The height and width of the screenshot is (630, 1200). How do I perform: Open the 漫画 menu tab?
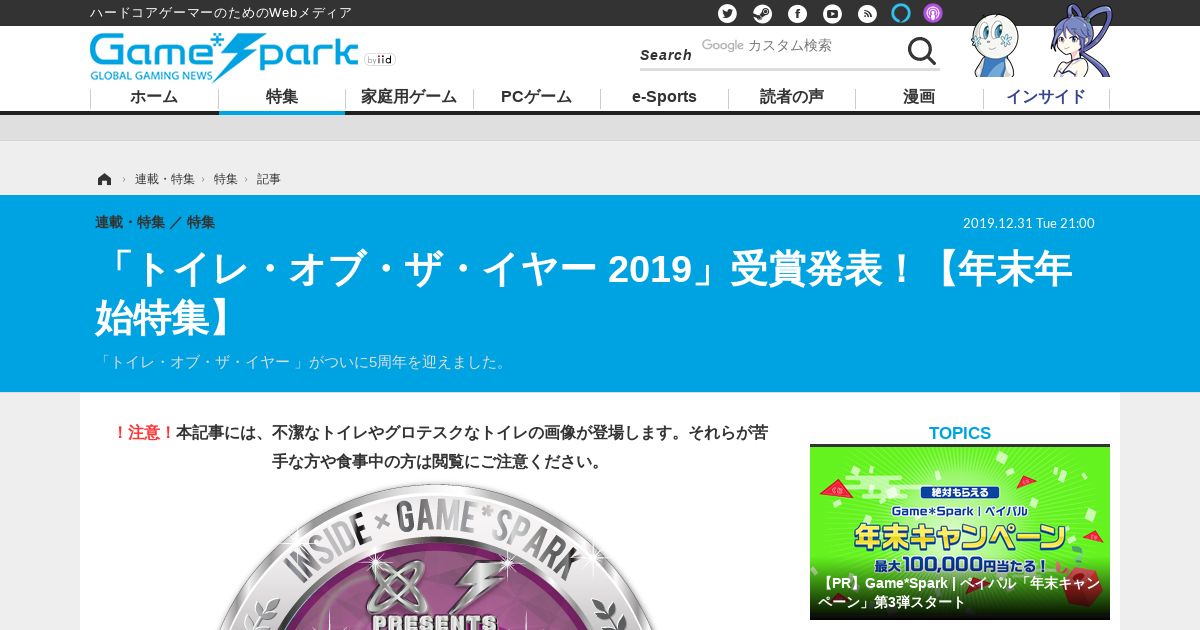point(919,97)
